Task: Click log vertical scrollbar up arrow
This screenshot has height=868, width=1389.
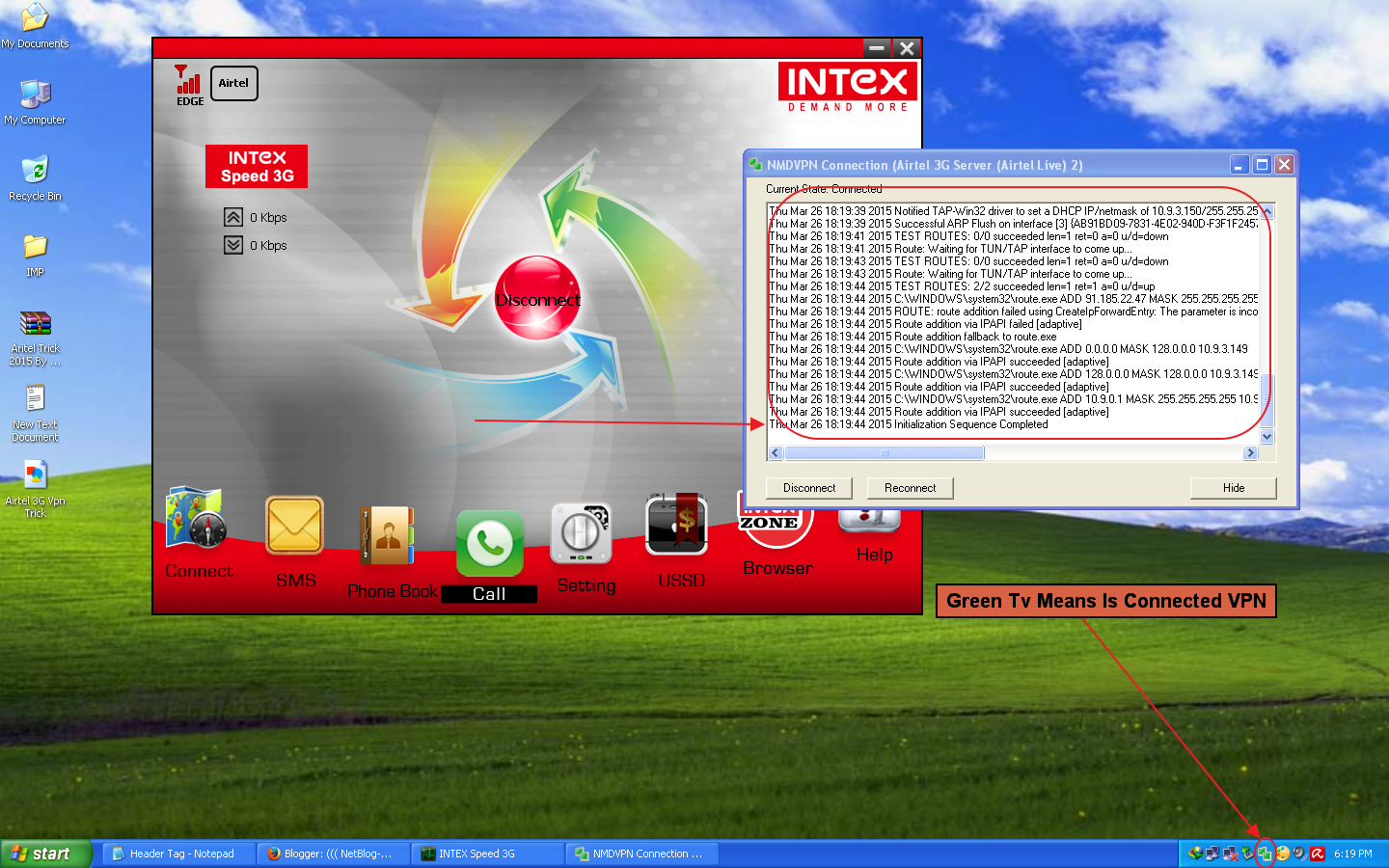Action: [1267, 211]
